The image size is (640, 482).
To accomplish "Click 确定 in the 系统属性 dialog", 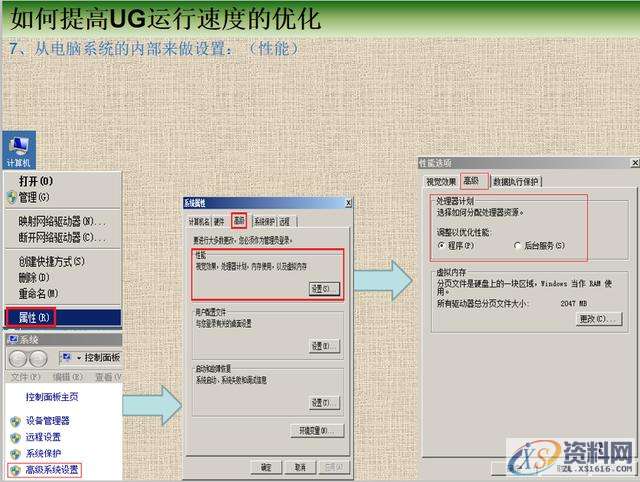I will pyautogui.click(x=266, y=467).
